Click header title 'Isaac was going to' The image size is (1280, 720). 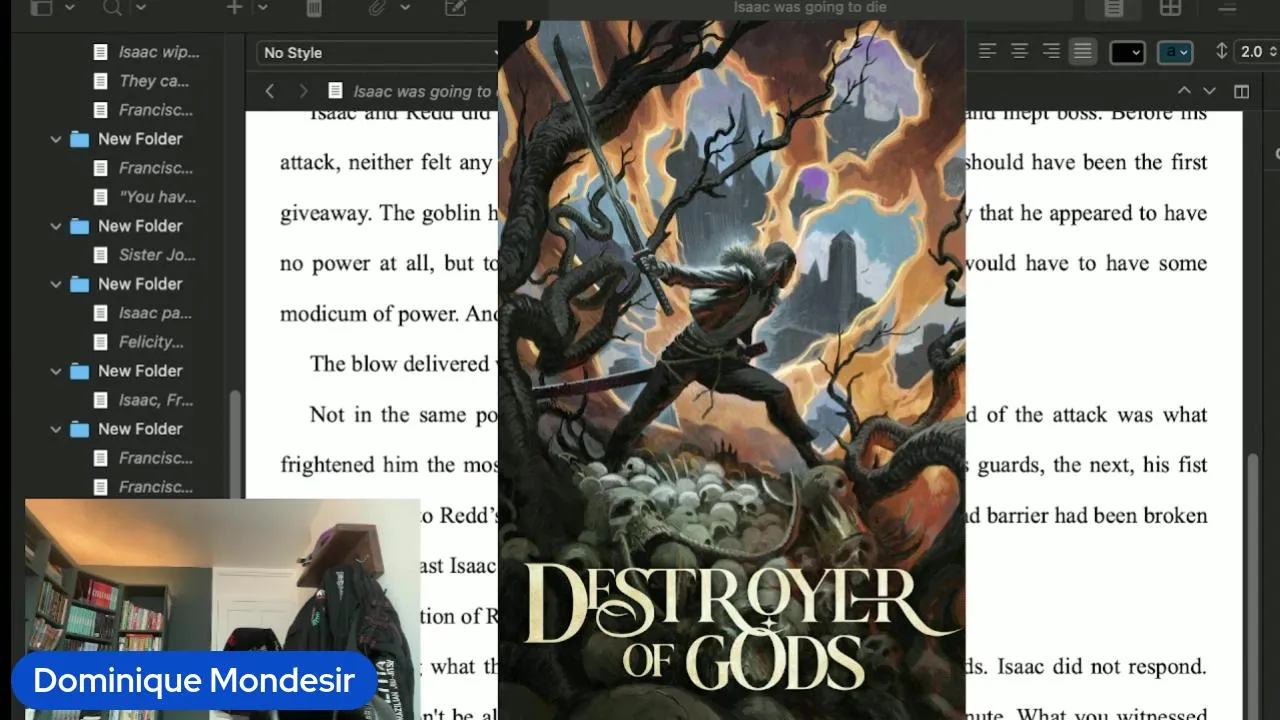[x=422, y=91]
